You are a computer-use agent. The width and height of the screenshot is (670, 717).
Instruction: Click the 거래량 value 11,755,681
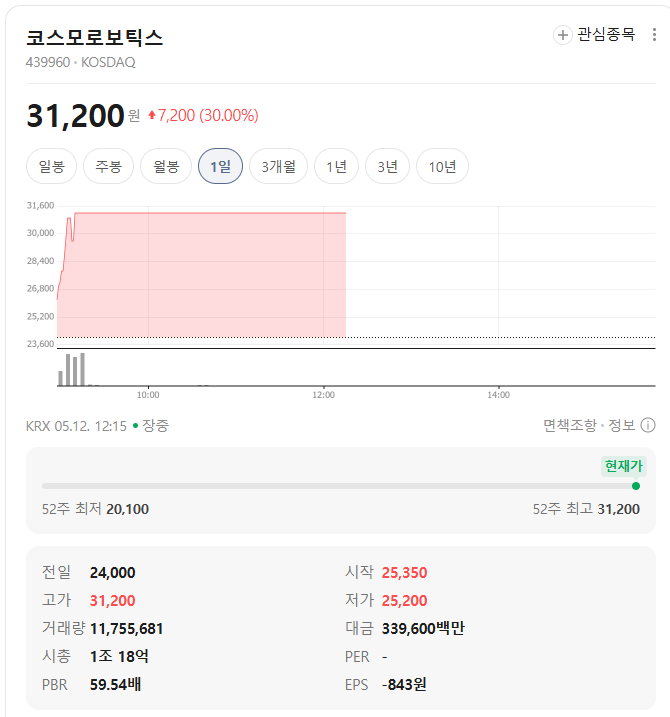coord(127,629)
